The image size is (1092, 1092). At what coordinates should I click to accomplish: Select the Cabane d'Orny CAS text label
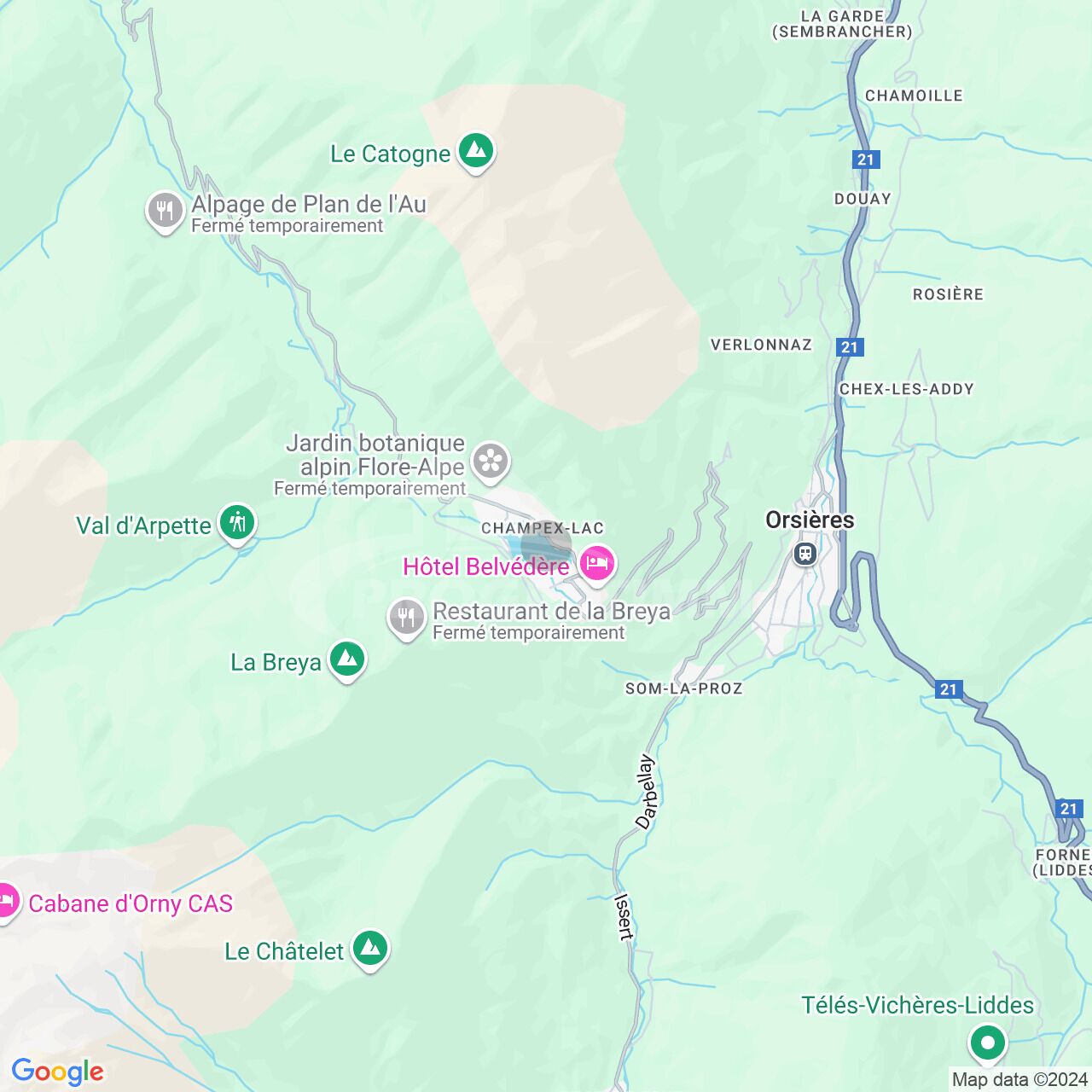click(131, 903)
